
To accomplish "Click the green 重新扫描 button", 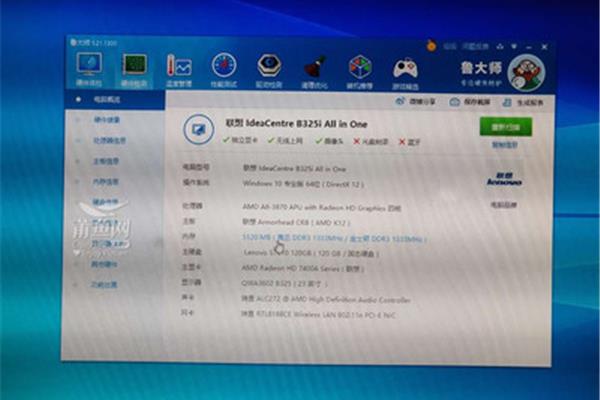I will pos(505,127).
